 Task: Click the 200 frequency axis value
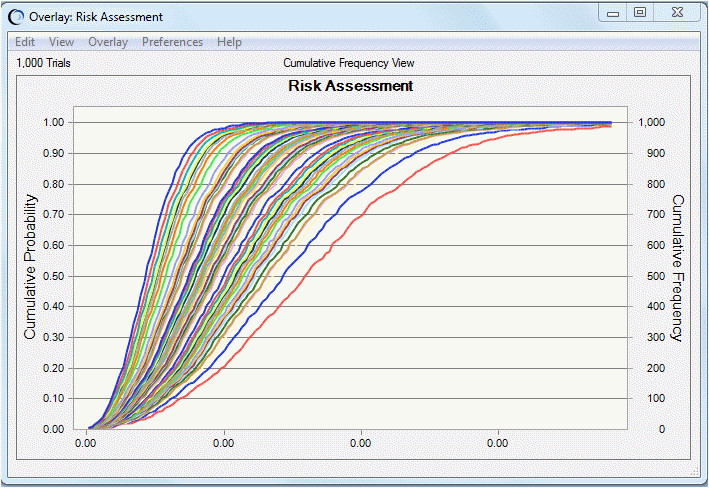[656, 368]
